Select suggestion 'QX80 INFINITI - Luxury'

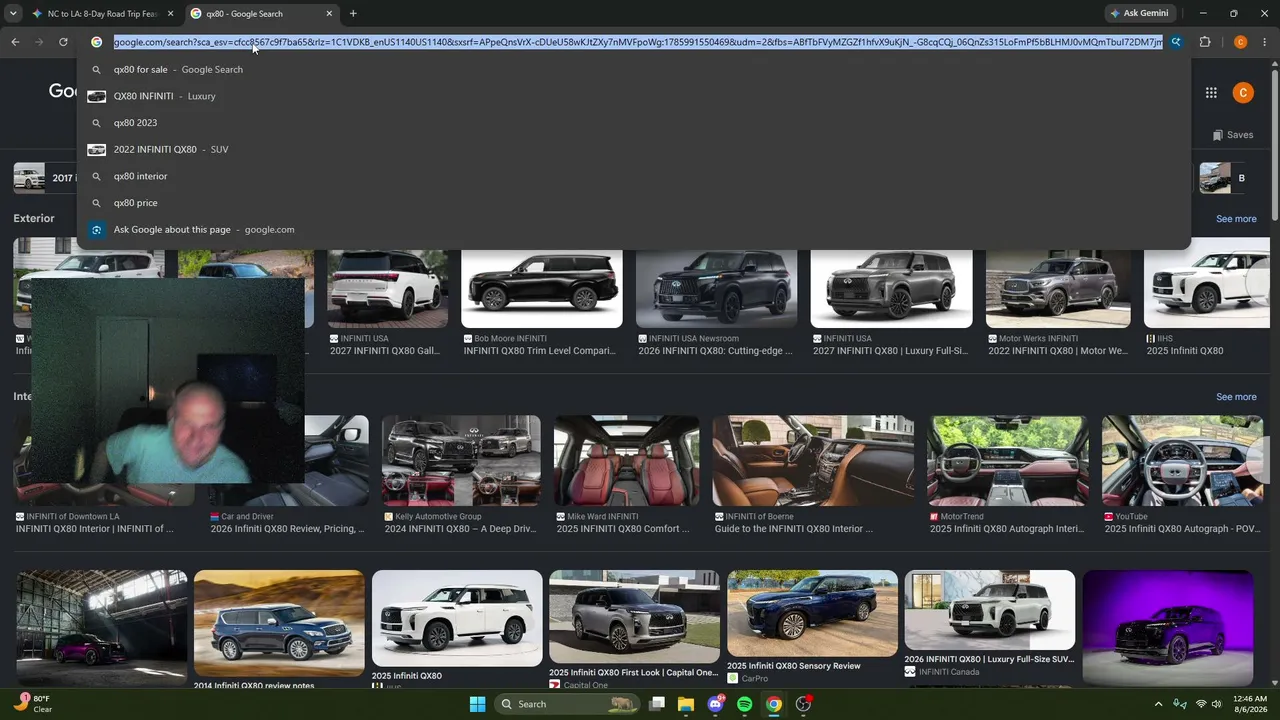click(634, 96)
